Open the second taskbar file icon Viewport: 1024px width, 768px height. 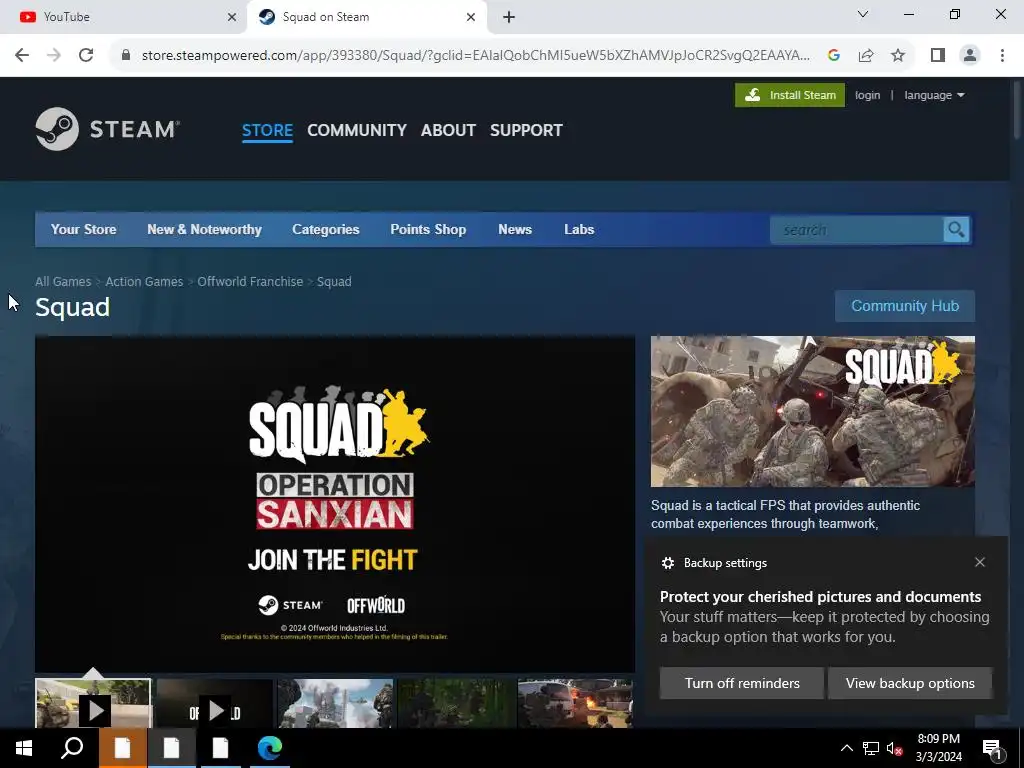pyautogui.click(x=171, y=748)
